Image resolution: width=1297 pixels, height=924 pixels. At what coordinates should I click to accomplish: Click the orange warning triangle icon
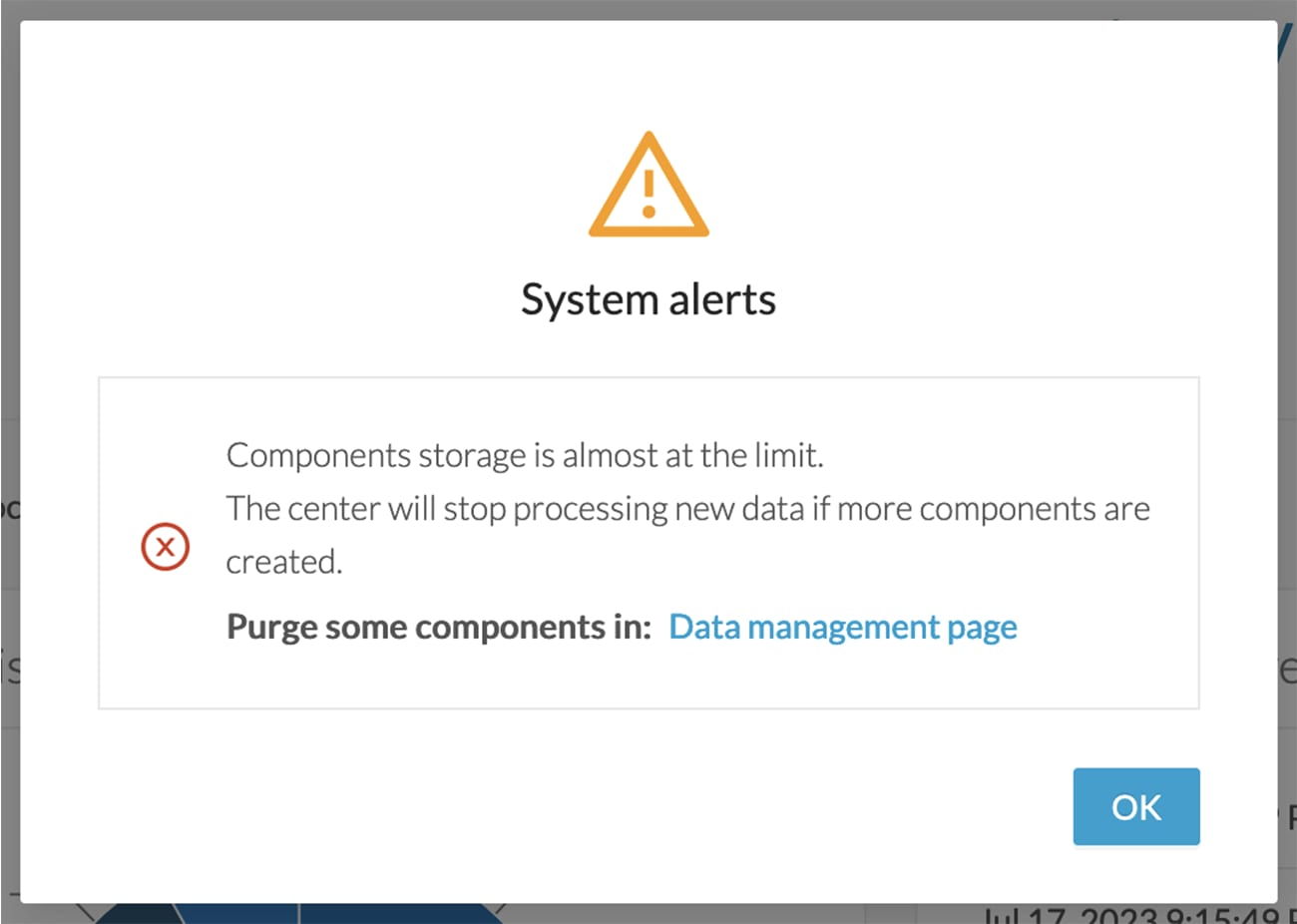[648, 186]
